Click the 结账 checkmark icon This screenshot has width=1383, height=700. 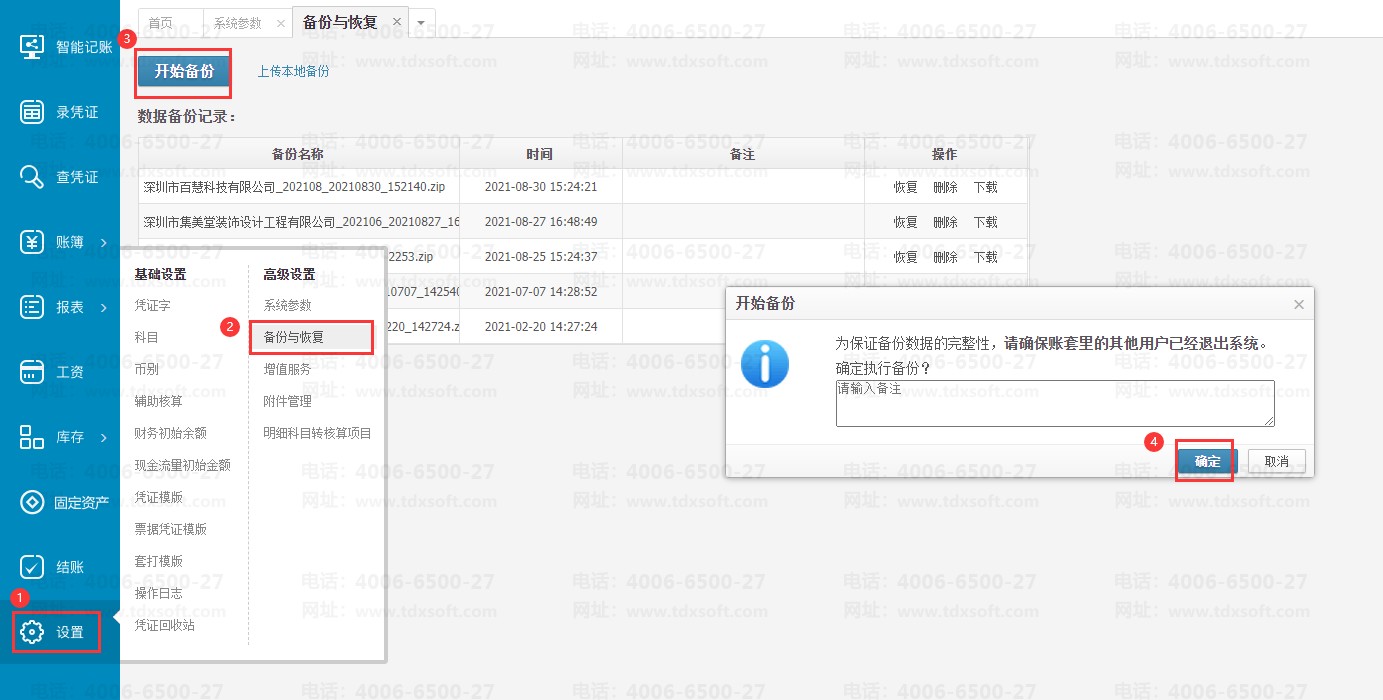[32, 567]
